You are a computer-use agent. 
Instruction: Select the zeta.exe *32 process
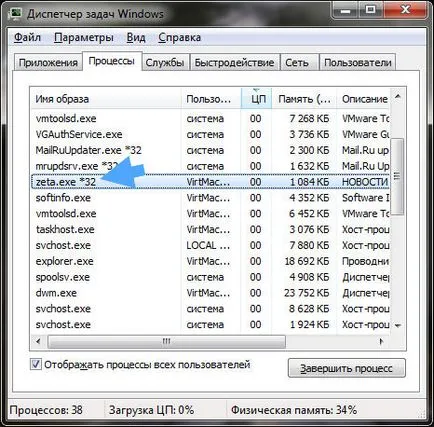tap(210, 182)
